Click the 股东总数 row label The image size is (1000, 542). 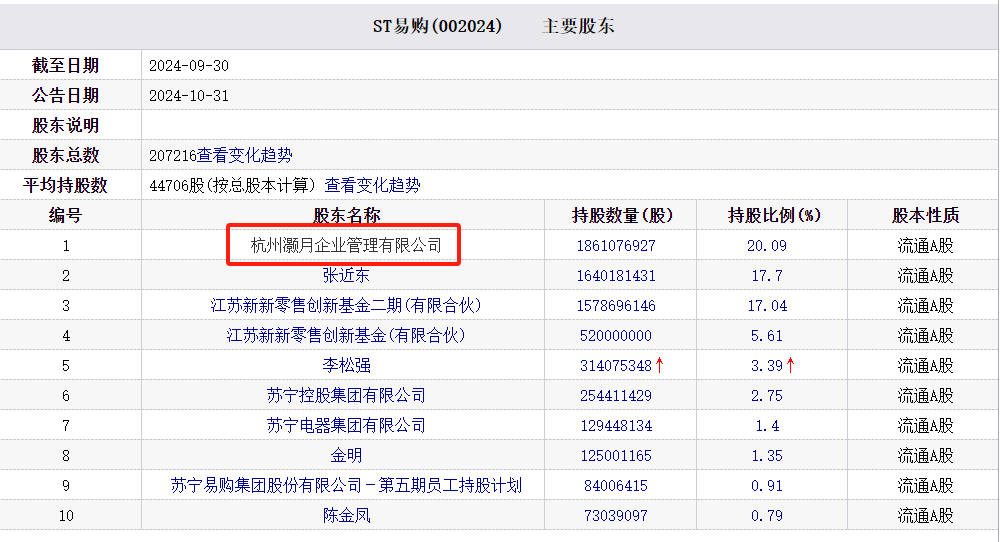click(65, 155)
